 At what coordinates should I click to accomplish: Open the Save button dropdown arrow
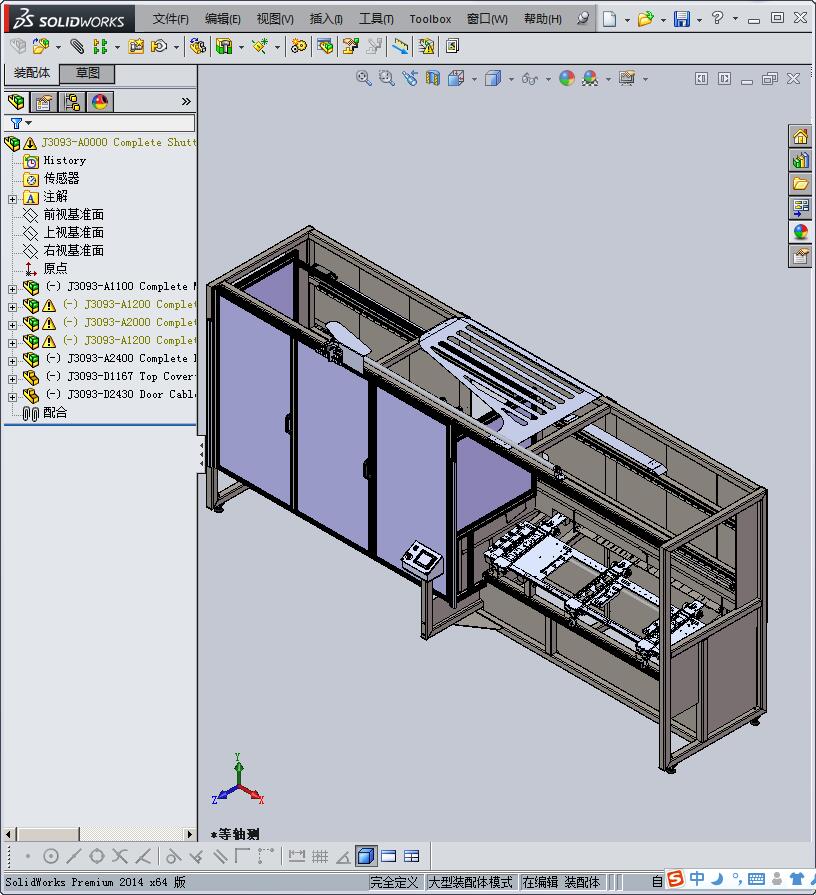pyautogui.click(x=699, y=20)
